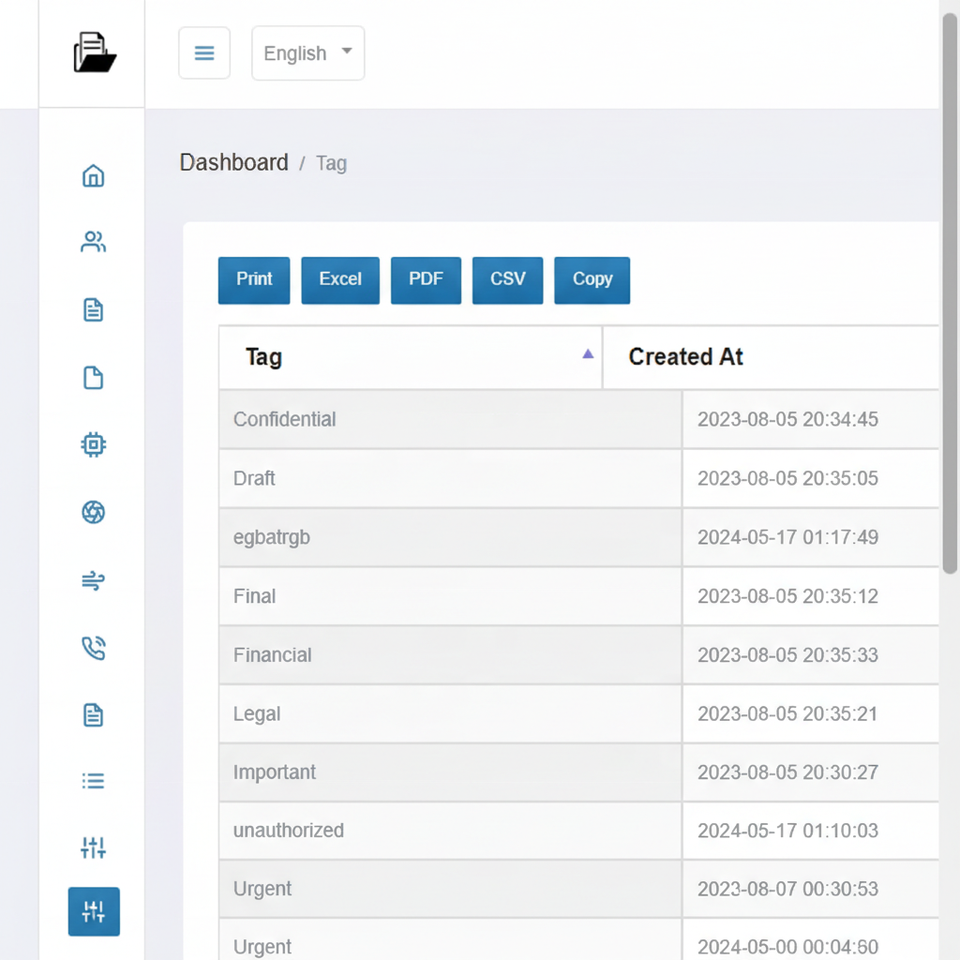Click the Tag breadcrumb item
This screenshot has height=960, width=960.
point(331,163)
